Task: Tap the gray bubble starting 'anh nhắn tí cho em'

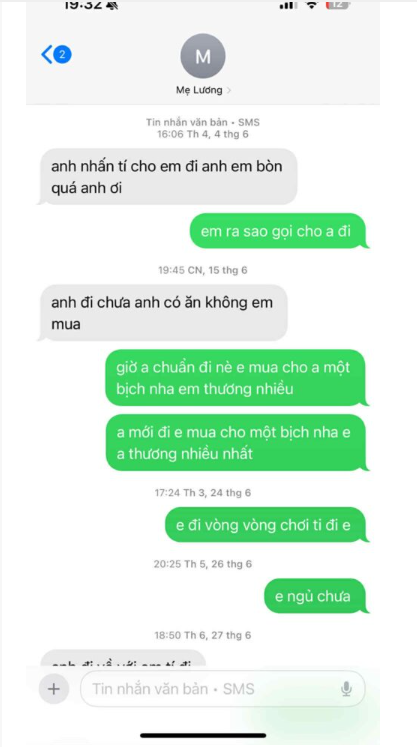Action: pos(167,177)
